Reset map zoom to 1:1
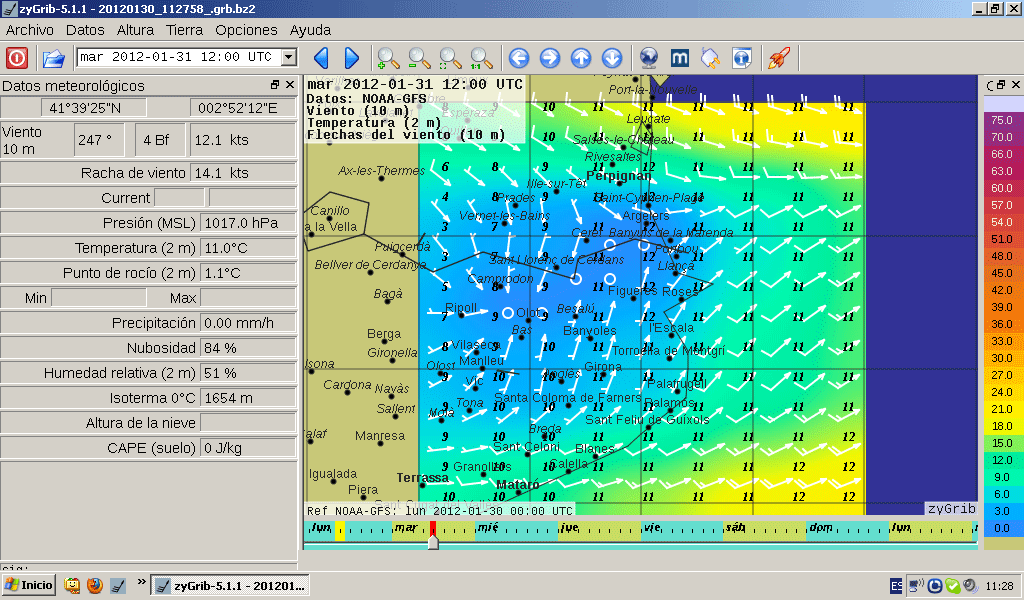The height and width of the screenshot is (600, 1024). (x=481, y=58)
